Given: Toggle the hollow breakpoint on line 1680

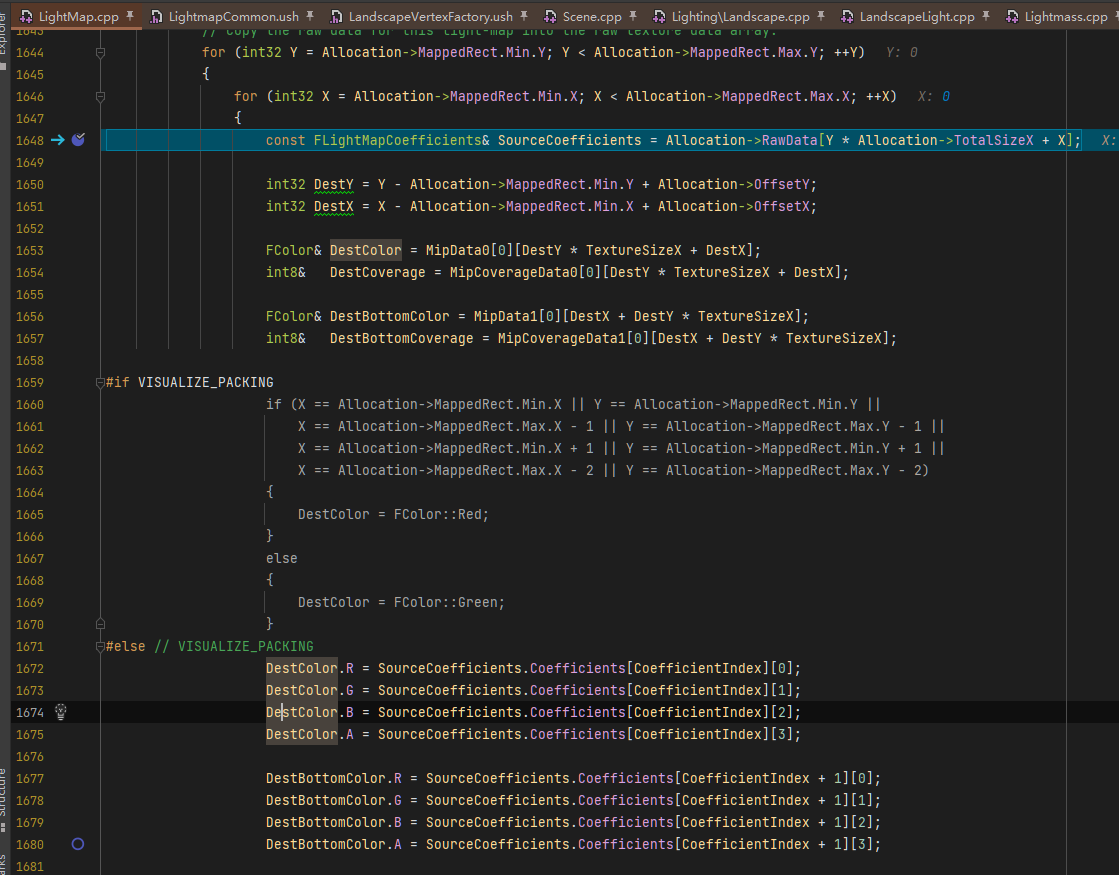Looking at the screenshot, I should (x=78, y=844).
